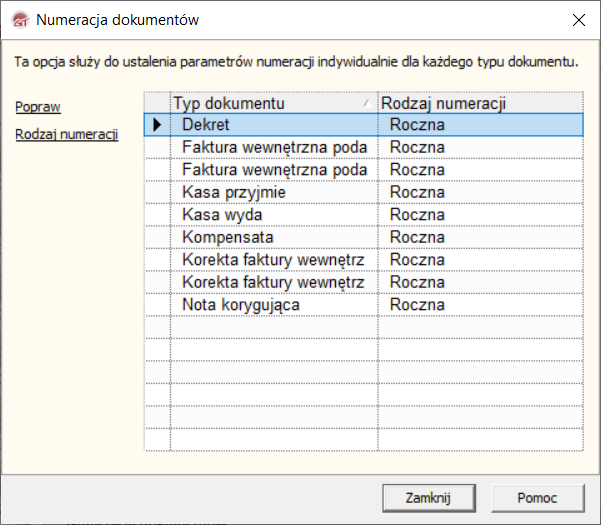The image size is (601, 525).
Task: Click the Roczna cell for Kompensata
Action: click(479, 237)
